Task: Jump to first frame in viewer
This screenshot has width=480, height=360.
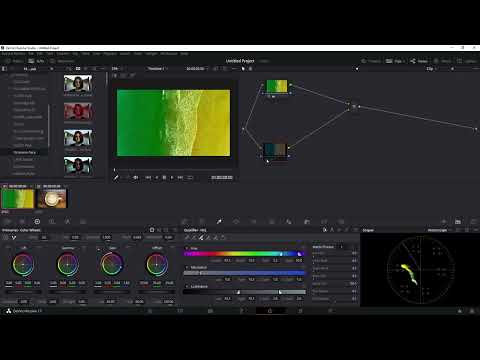Action: pyautogui.click(x=148, y=178)
